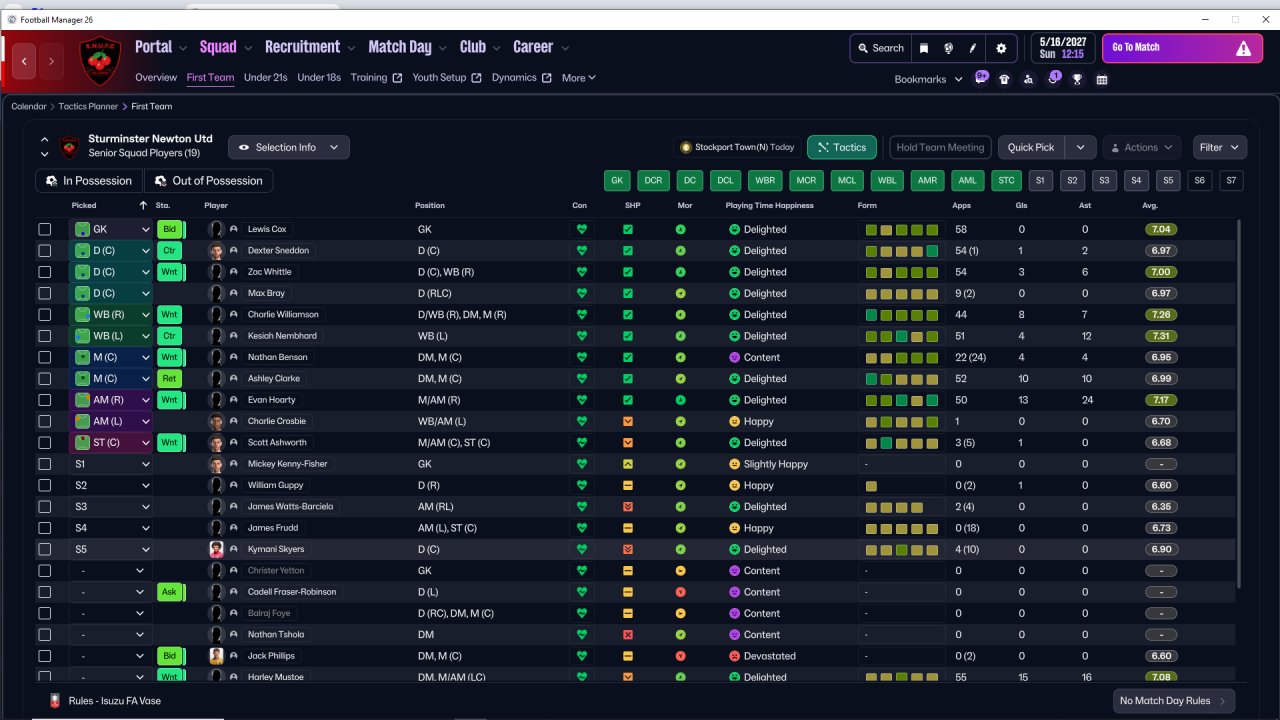This screenshot has width=1280, height=720.
Task: Click the Search box in top bar
Action: click(879, 48)
